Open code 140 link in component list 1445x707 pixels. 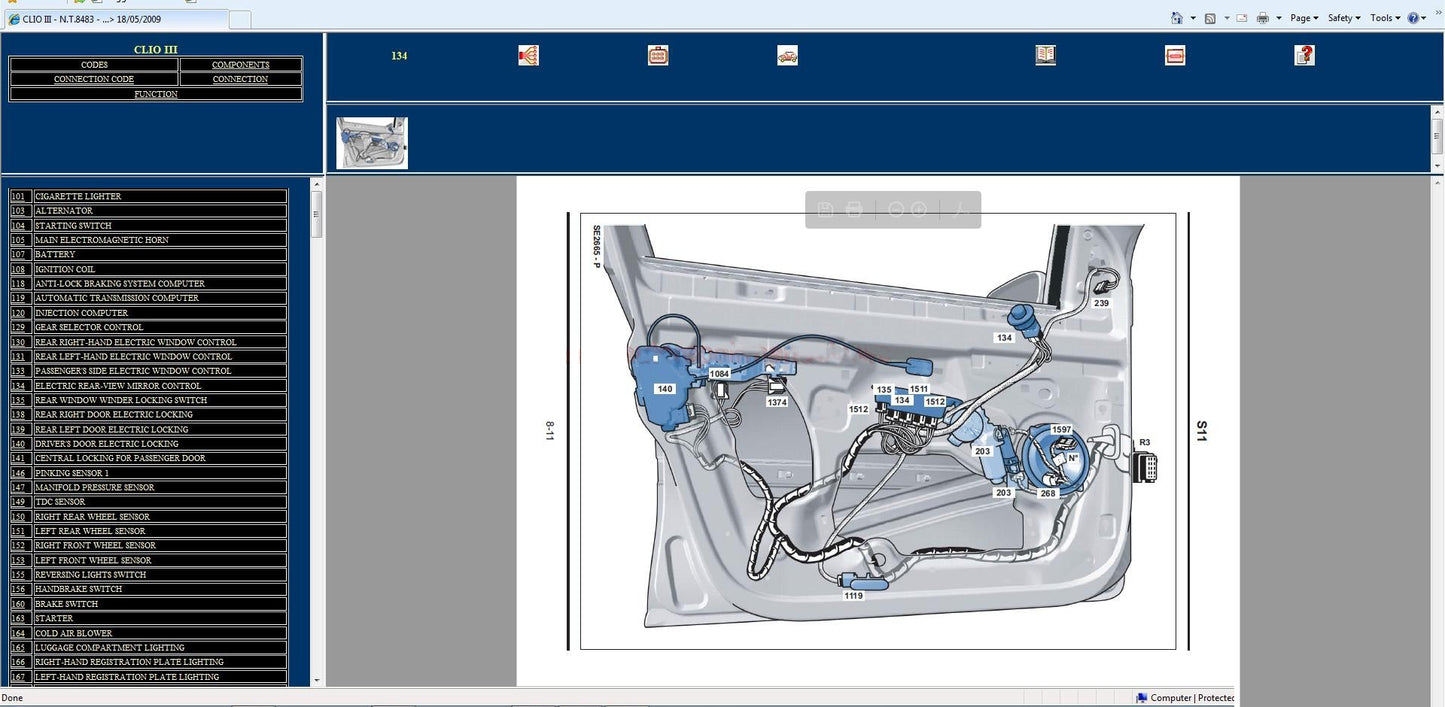click(x=18, y=444)
